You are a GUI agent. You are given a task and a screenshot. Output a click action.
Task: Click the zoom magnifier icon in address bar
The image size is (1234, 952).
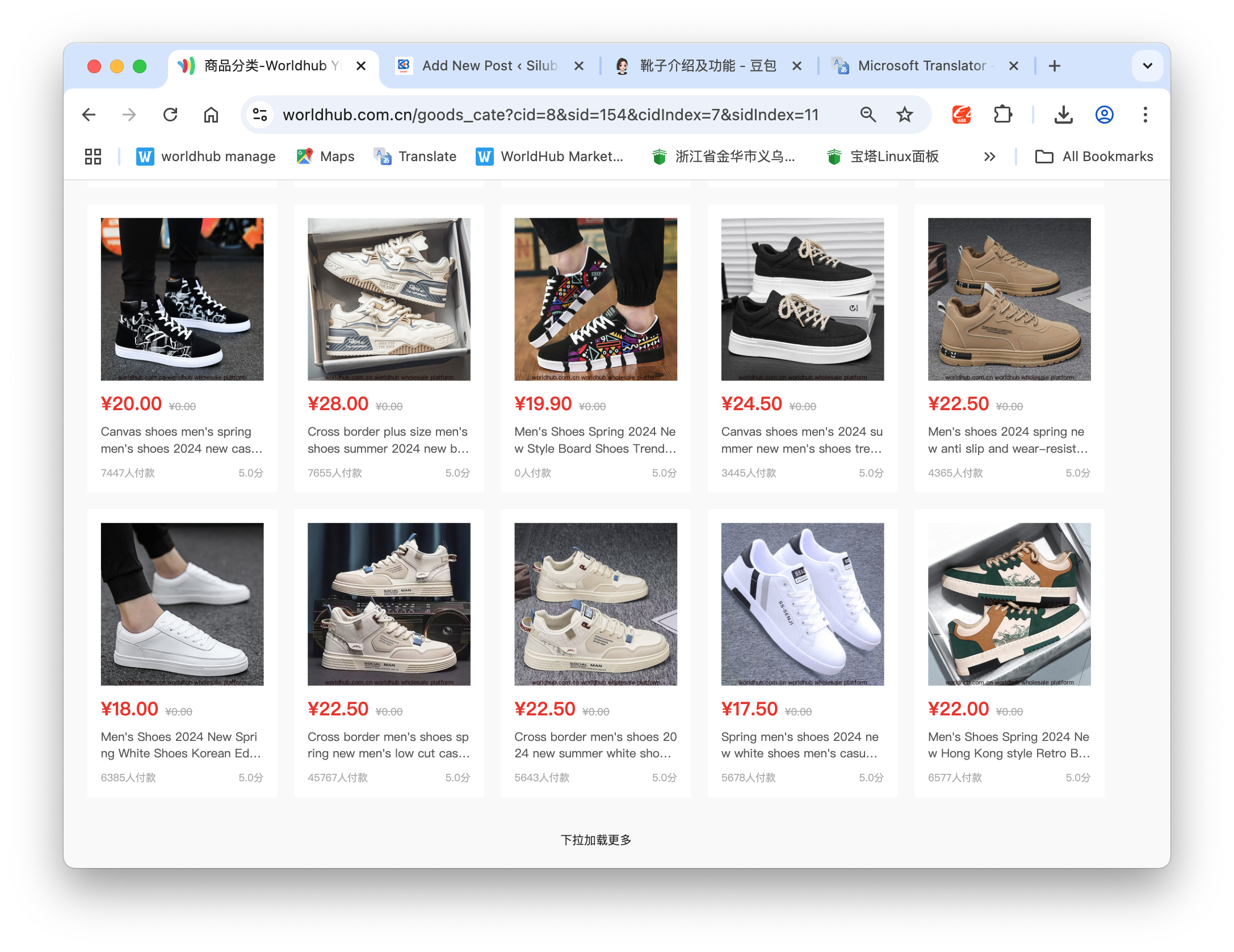coord(868,115)
